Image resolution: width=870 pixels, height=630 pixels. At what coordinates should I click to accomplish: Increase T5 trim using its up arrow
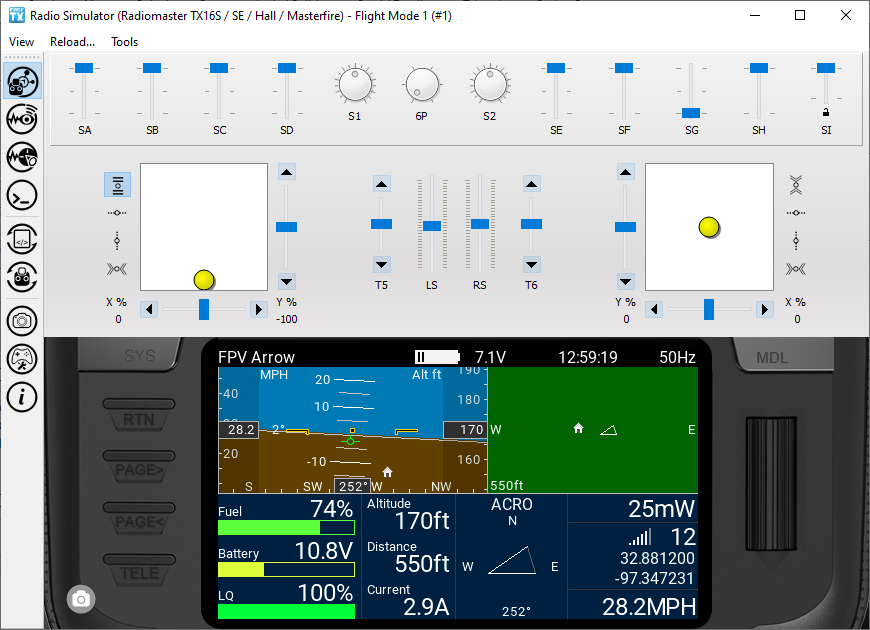pyautogui.click(x=381, y=183)
